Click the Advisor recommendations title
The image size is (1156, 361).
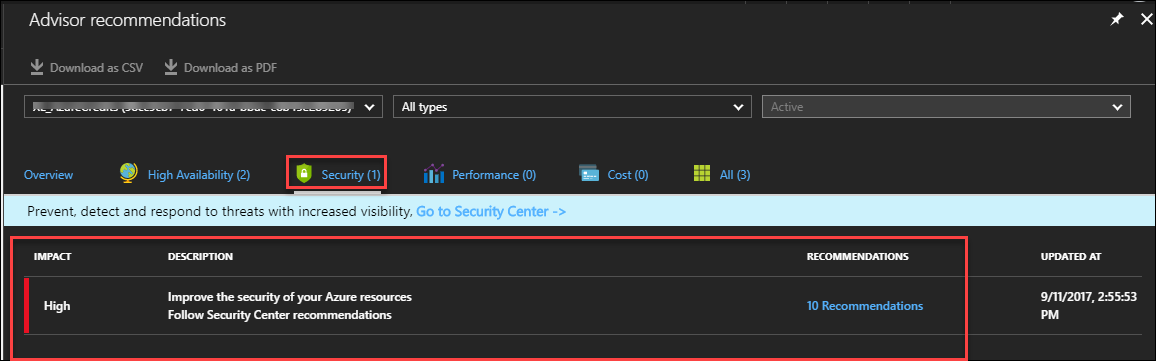[x=128, y=21]
